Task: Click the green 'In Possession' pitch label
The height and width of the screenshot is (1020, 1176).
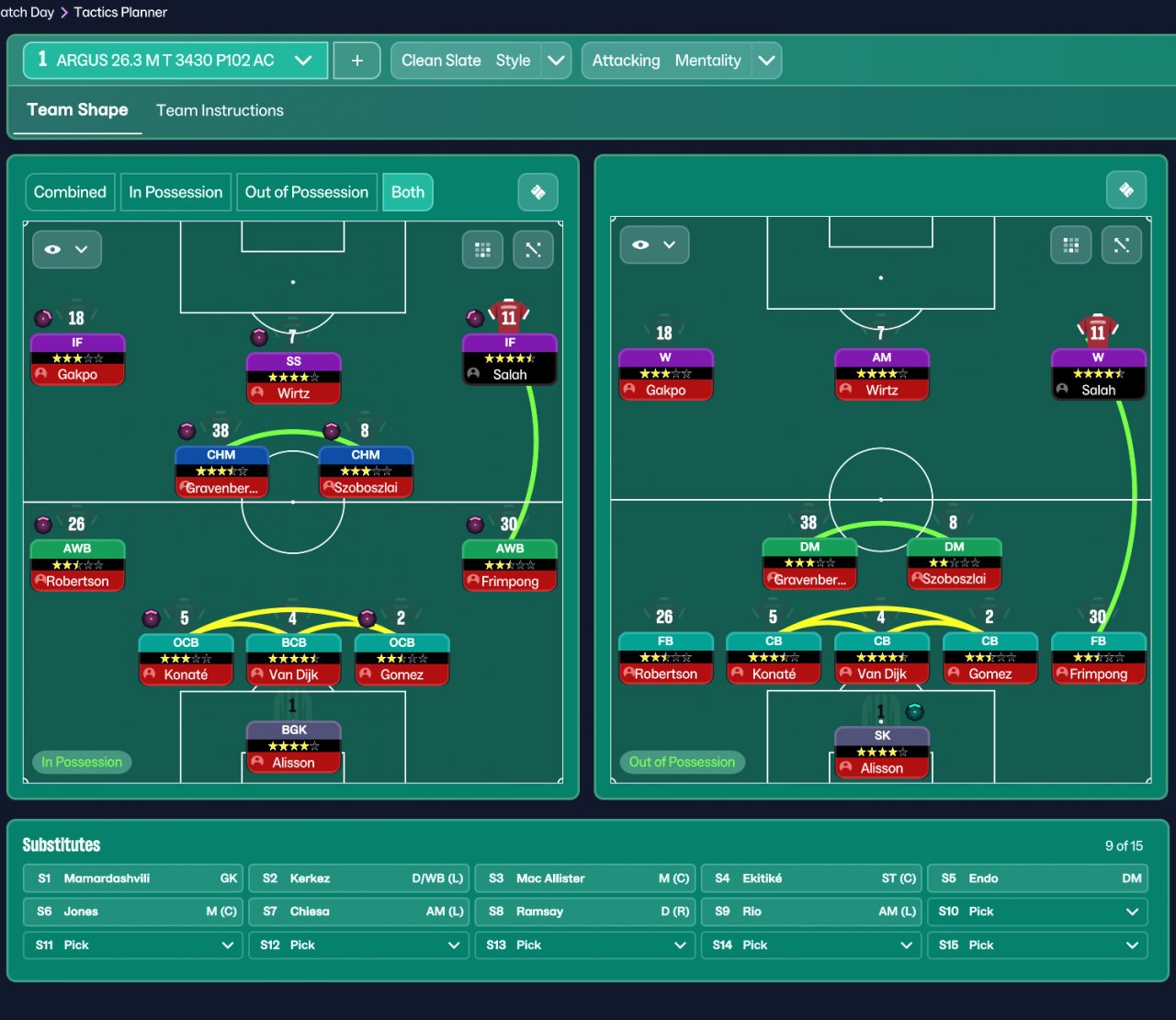Action: 82,762
